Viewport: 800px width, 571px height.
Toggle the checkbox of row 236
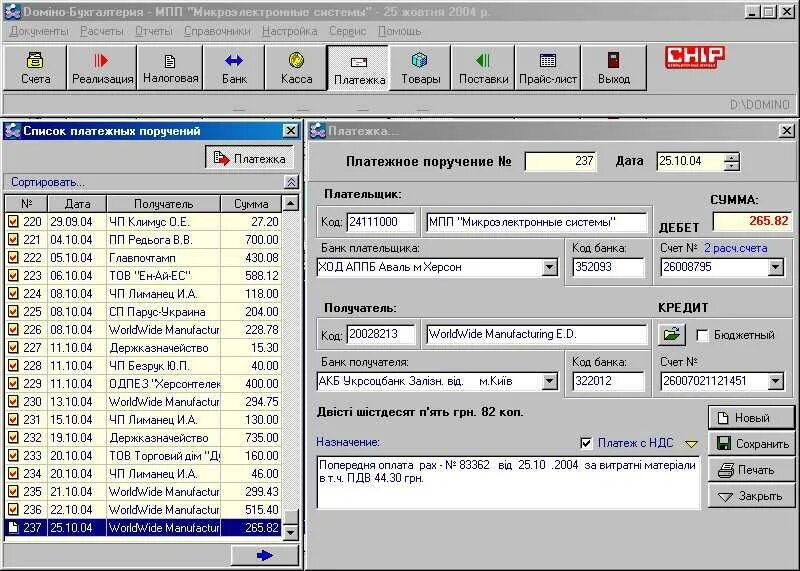point(13,509)
